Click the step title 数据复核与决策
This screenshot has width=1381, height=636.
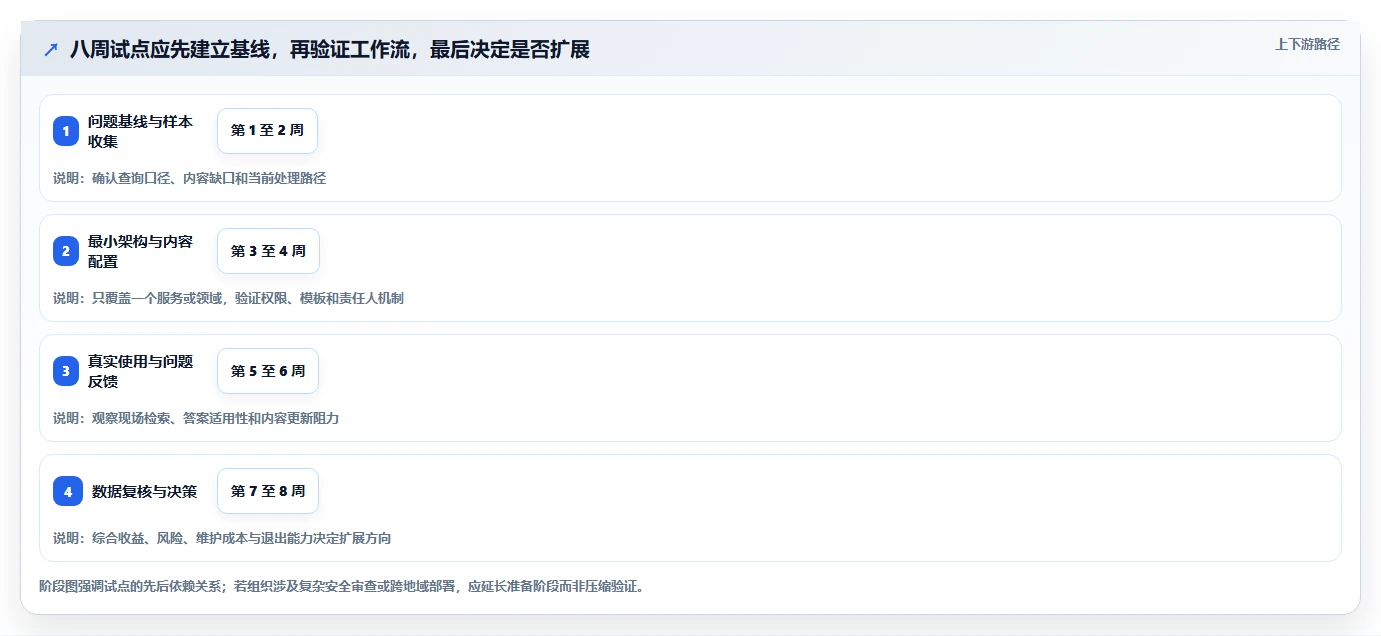coord(145,491)
